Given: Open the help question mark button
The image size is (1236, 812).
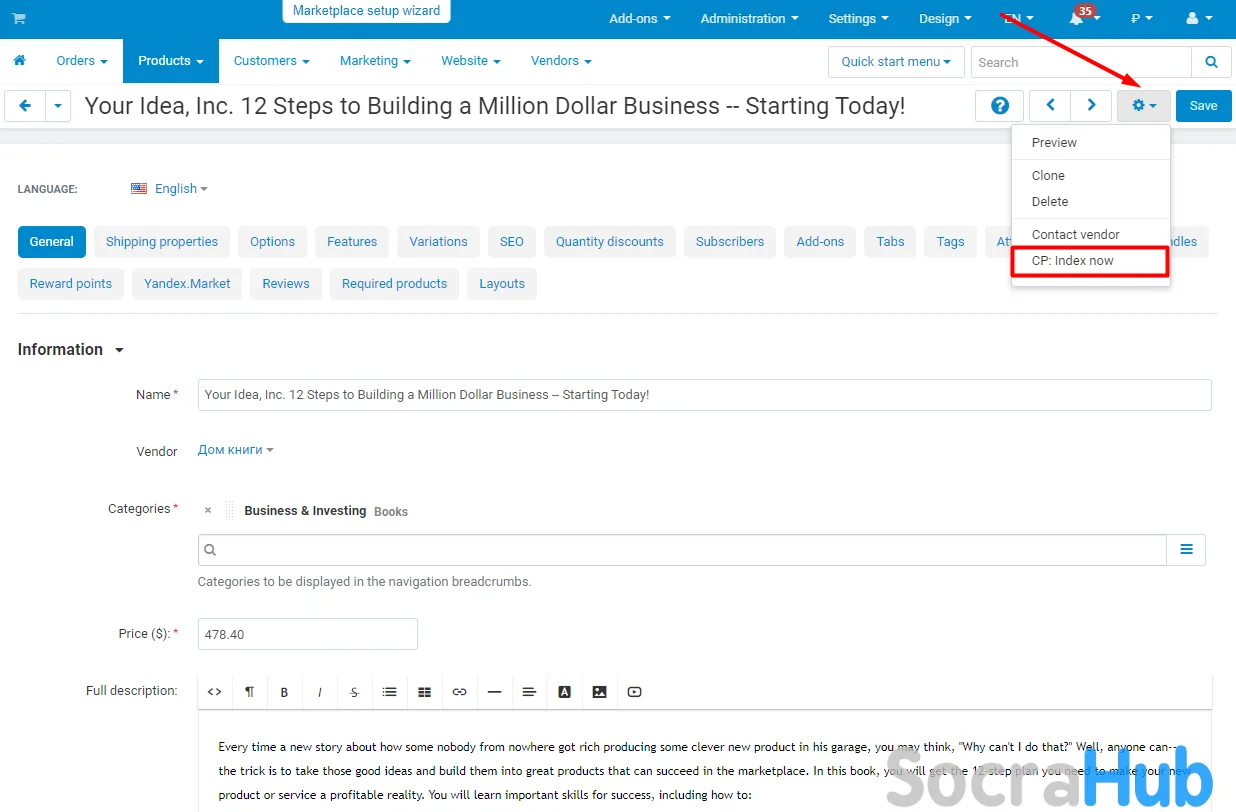Looking at the screenshot, I should pos(999,106).
